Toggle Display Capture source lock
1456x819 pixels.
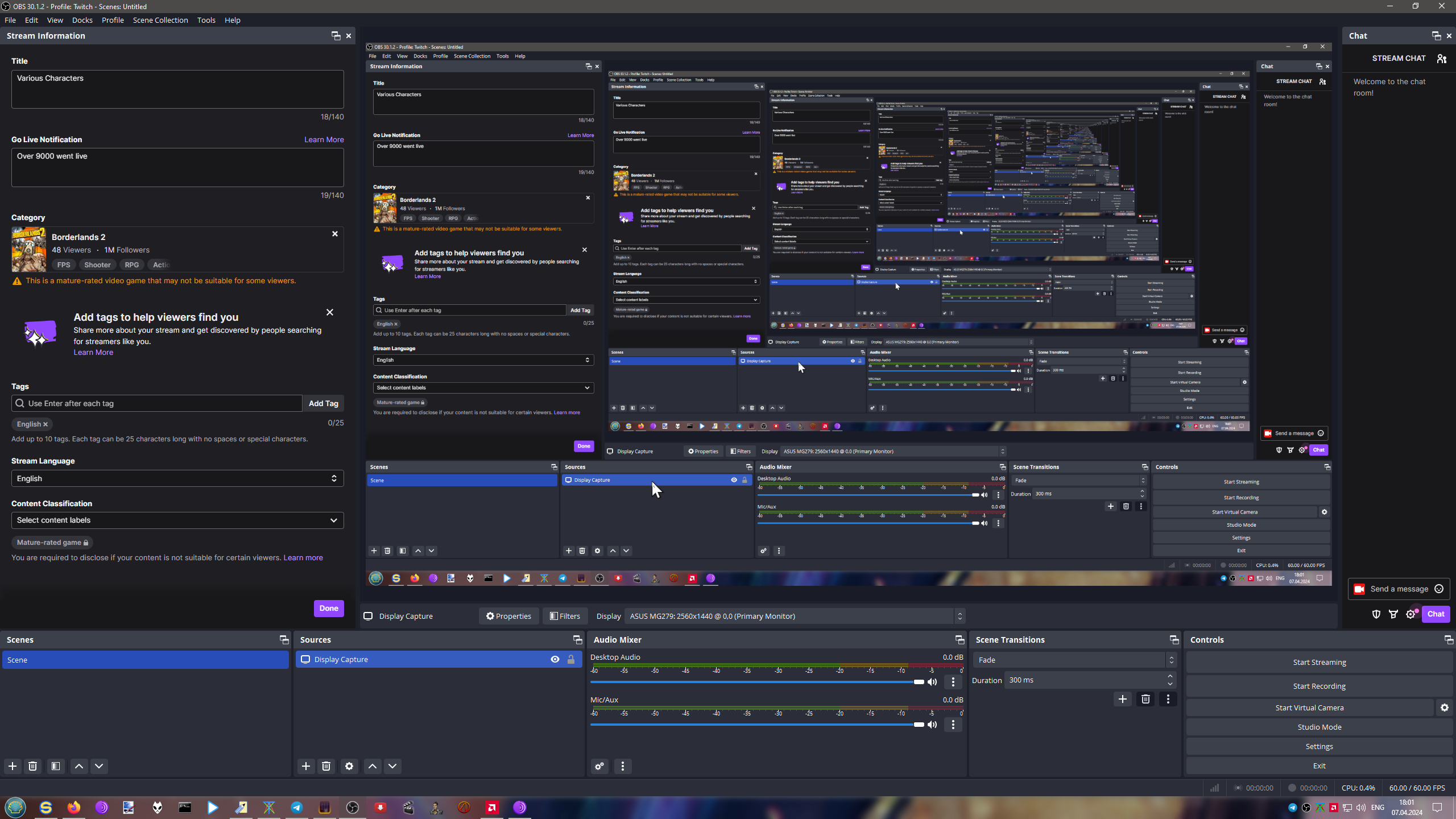click(571, 659)
